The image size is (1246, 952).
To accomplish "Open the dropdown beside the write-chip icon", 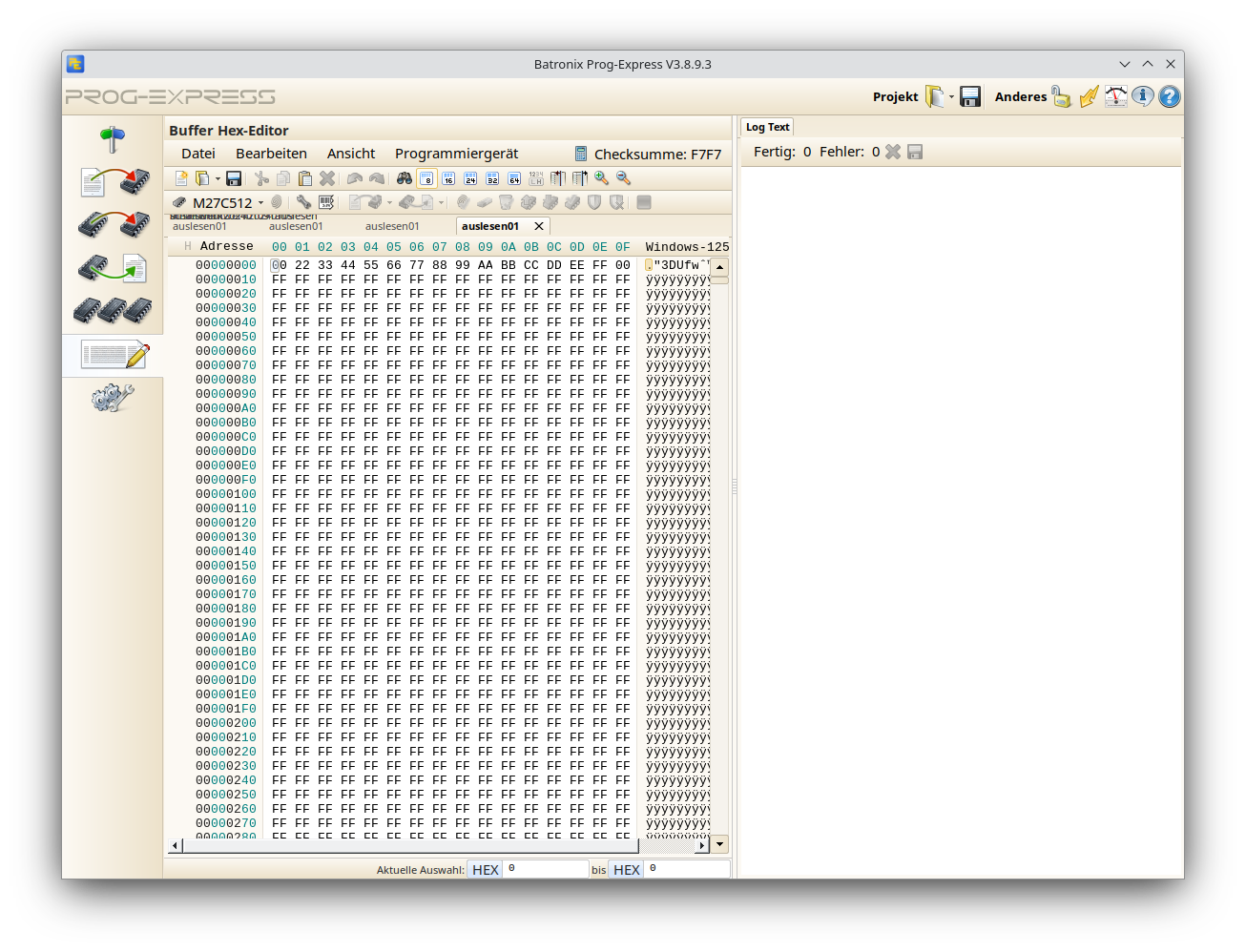I will click(x=389, y=202).
